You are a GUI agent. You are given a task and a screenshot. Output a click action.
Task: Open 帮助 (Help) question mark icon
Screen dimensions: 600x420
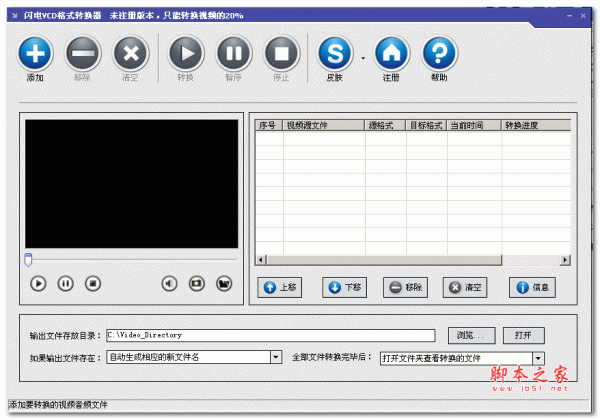439,53
